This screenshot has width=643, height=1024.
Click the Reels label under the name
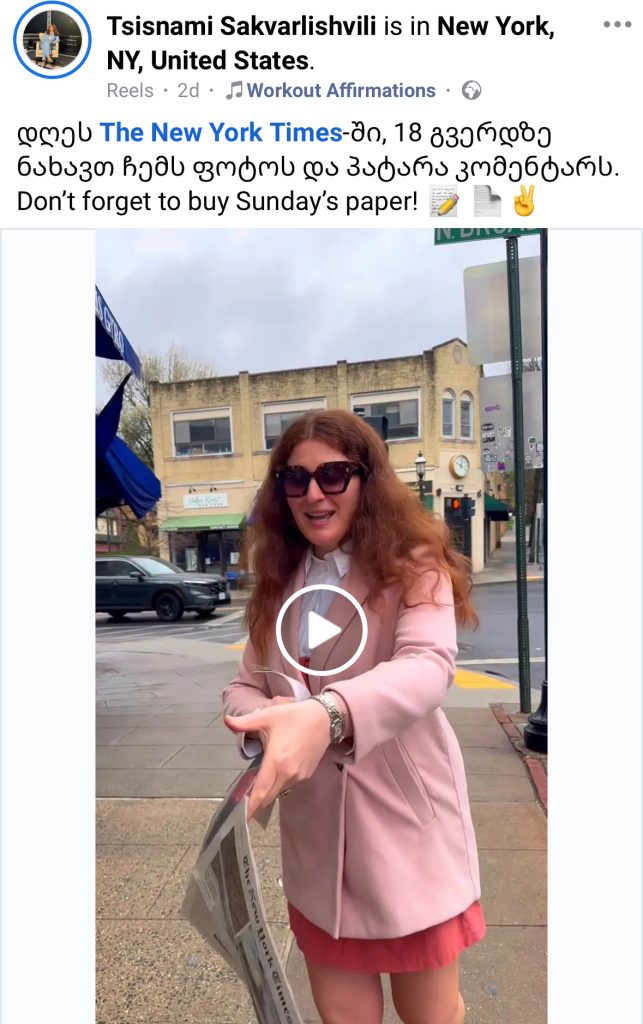(x=130, y=90)
